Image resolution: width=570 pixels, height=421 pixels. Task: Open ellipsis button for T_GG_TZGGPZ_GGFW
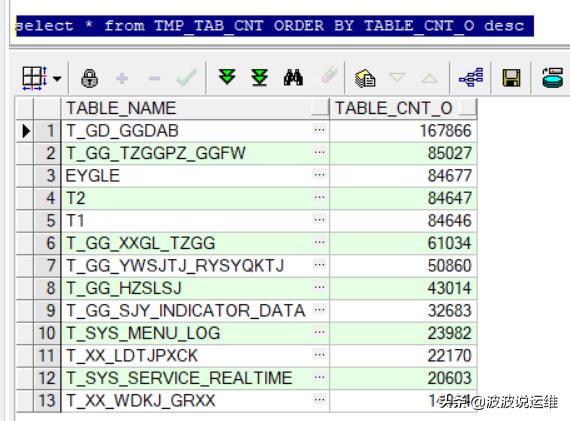tap(319, 153)
